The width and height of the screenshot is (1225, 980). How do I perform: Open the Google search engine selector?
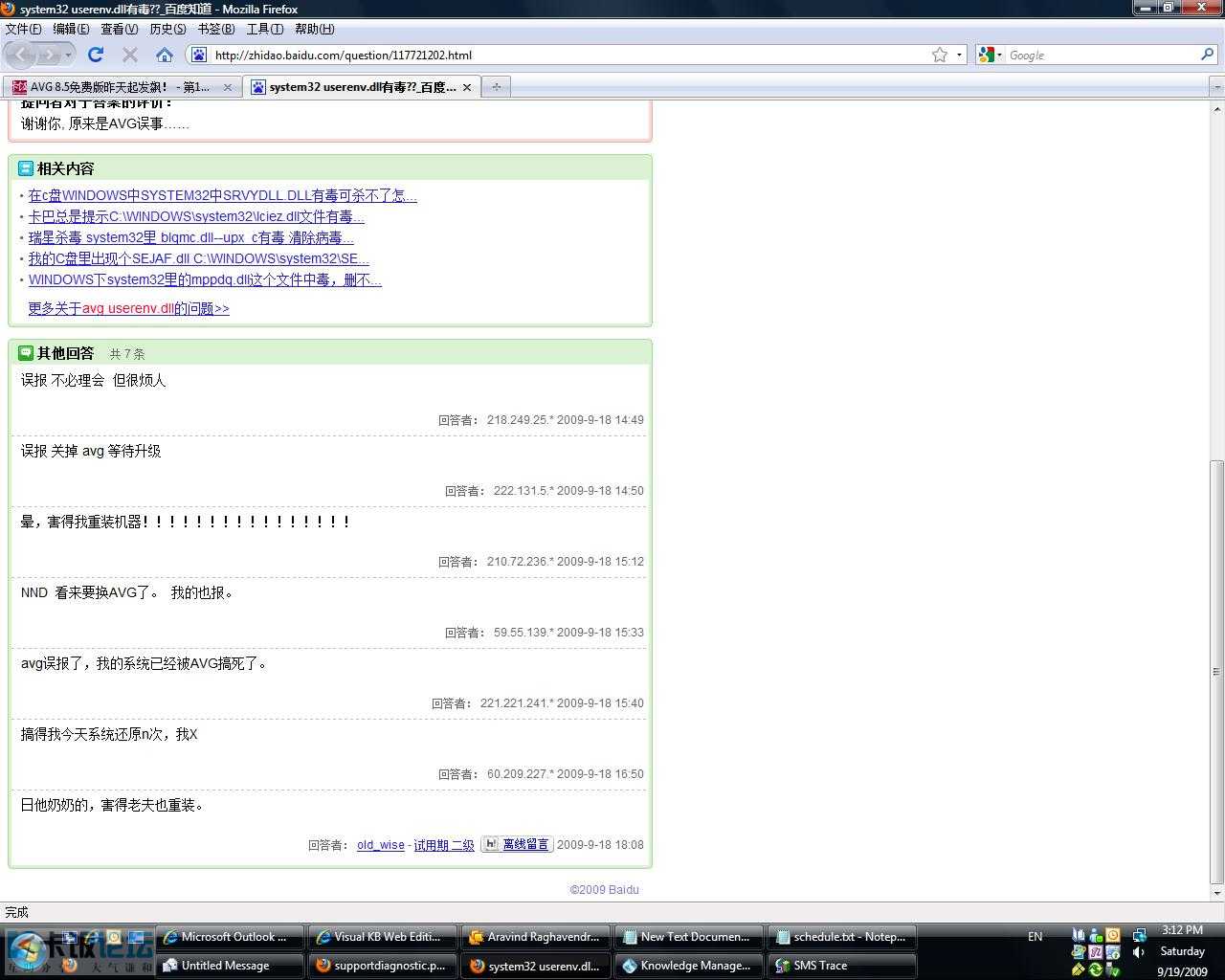991,55
